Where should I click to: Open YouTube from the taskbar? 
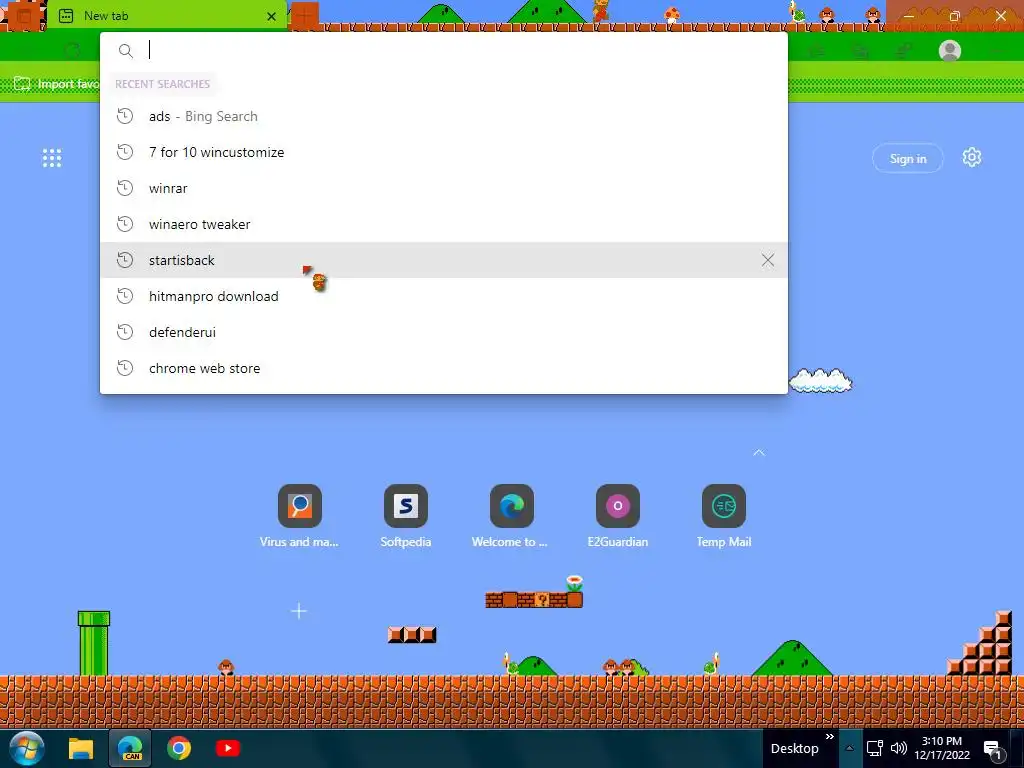(227, 748)
